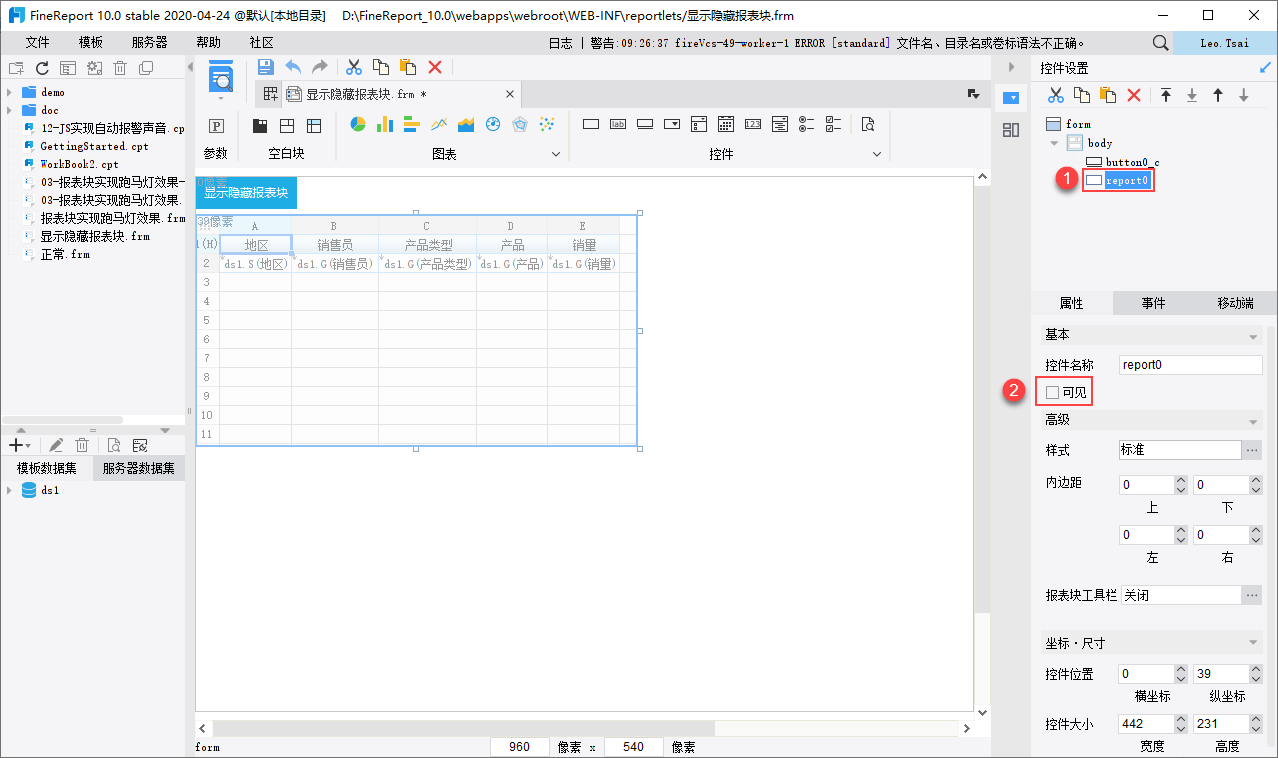The height and width of the screenshot is (758, 1278).
Task: Open the 服务器 menu
Action: pos(149,43)
